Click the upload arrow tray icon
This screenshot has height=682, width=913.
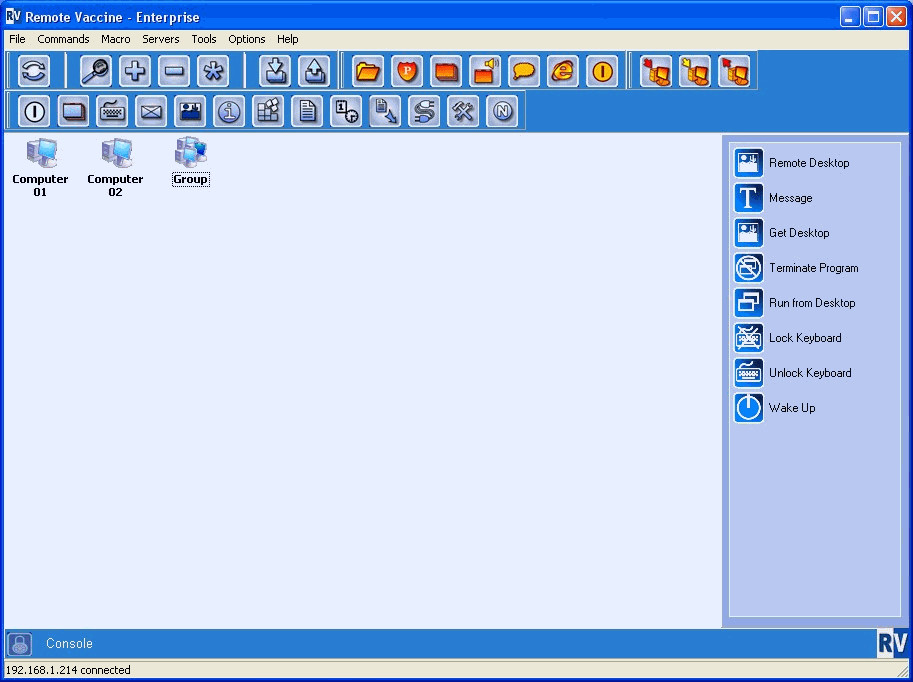(x=314, y=71)
